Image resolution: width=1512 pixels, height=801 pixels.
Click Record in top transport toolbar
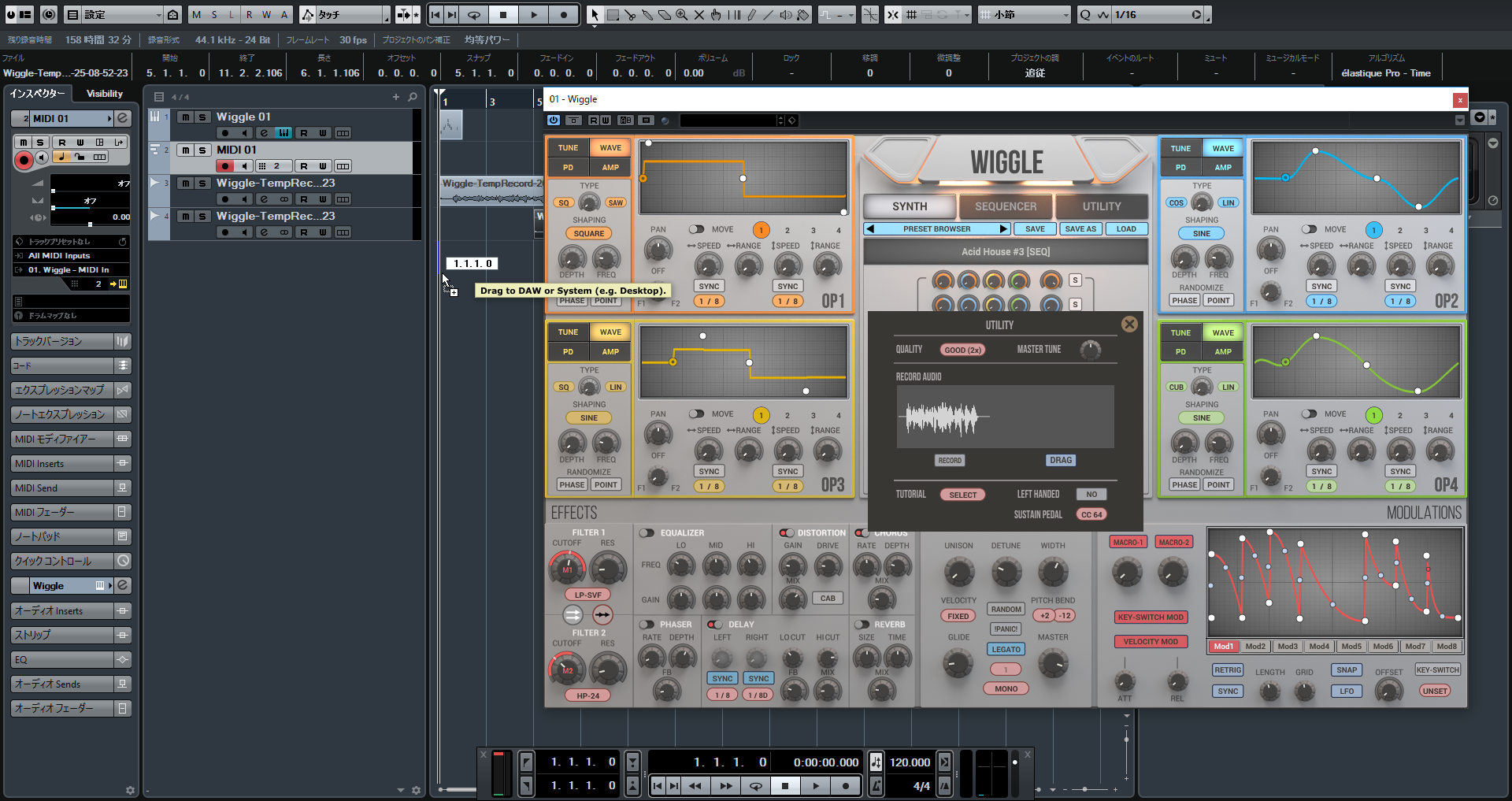[x=563, y=14]
